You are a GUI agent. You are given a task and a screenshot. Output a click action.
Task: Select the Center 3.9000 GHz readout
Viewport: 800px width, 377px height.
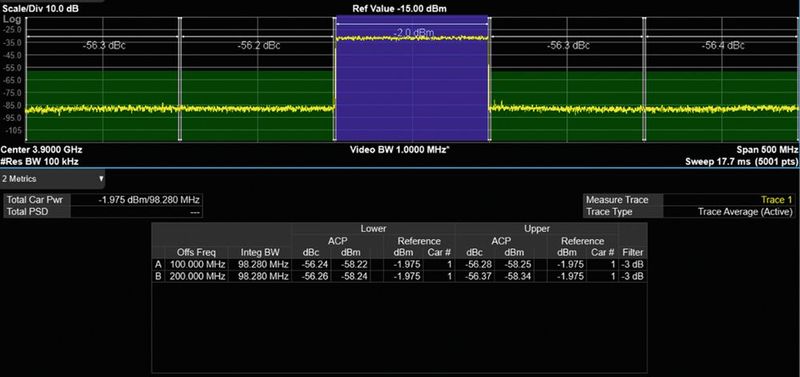coord(41,150)
